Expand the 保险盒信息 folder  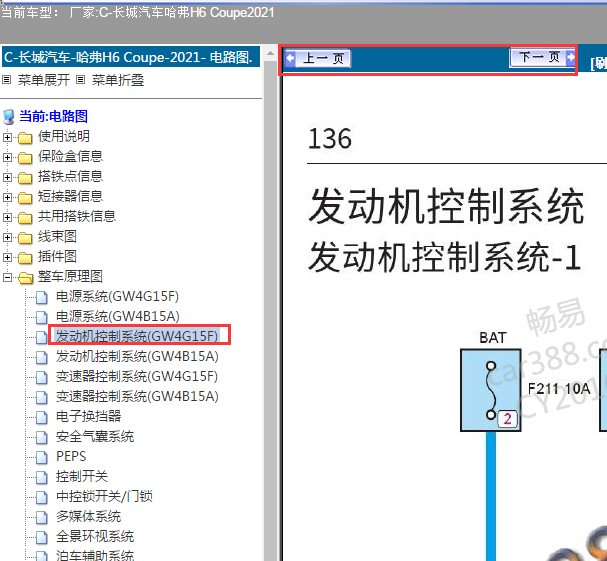click(7, 157)
